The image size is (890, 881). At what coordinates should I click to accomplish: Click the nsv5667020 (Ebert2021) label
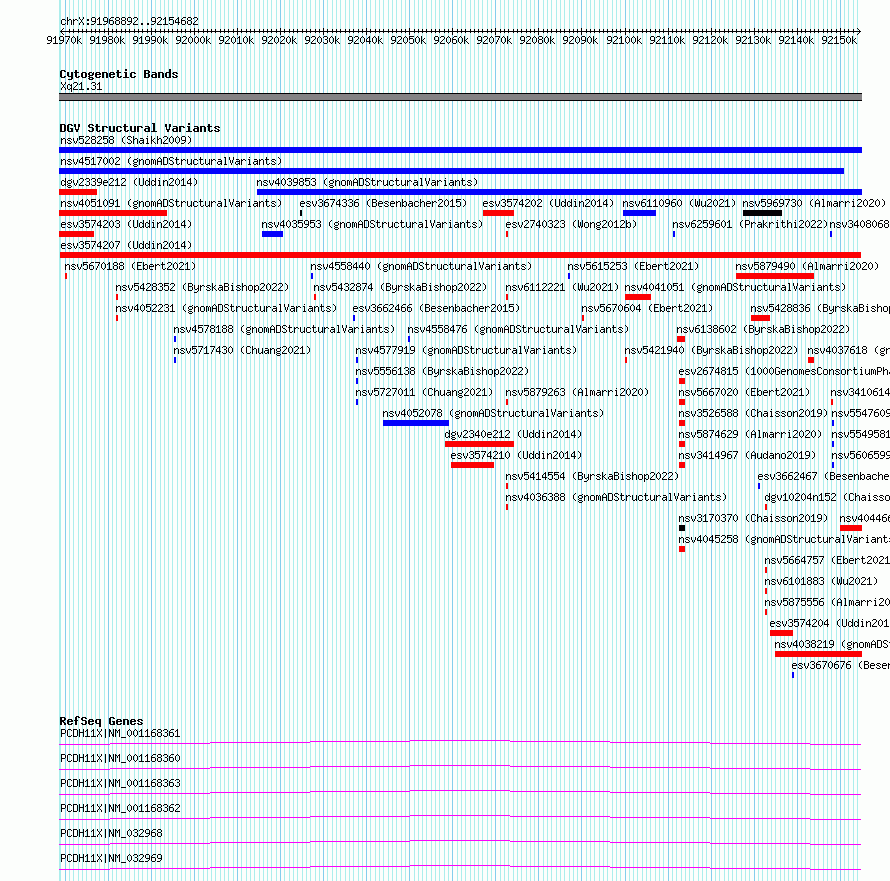click(744, 392)
